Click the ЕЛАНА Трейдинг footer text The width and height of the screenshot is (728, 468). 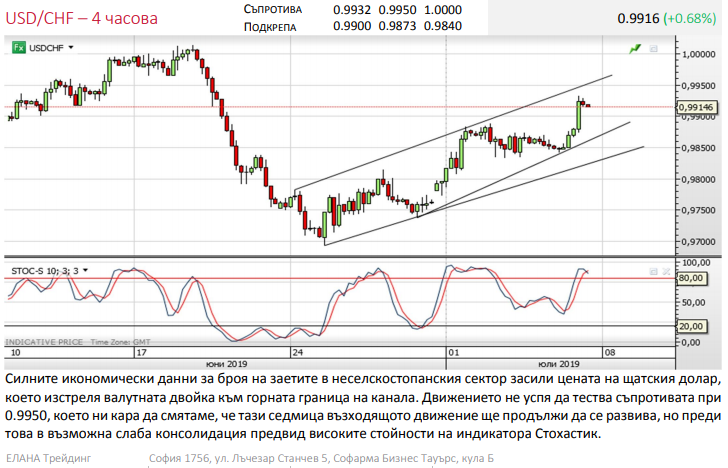(x=49, y=458)
